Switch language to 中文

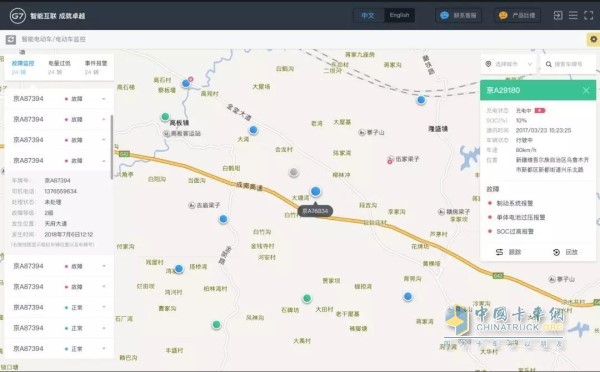[368, 15]
